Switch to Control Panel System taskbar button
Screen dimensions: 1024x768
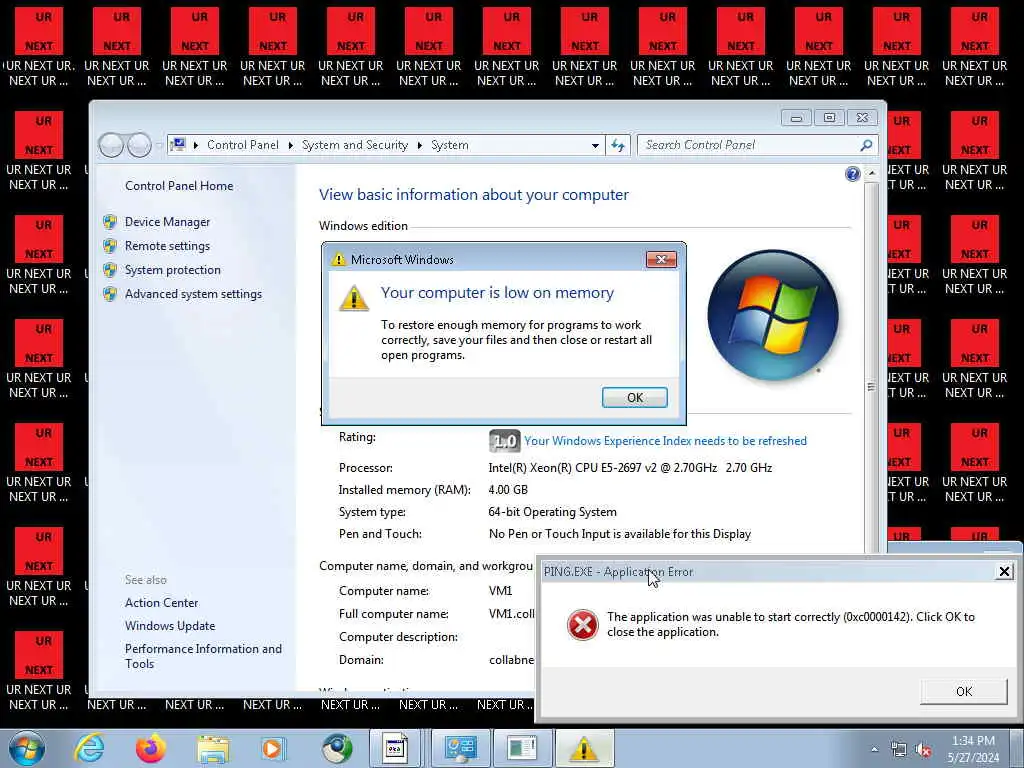[460, 748]
